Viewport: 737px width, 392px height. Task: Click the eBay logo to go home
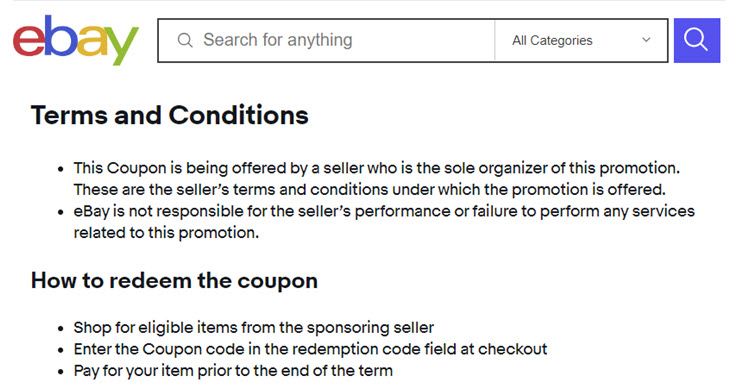tap(76, 40)
